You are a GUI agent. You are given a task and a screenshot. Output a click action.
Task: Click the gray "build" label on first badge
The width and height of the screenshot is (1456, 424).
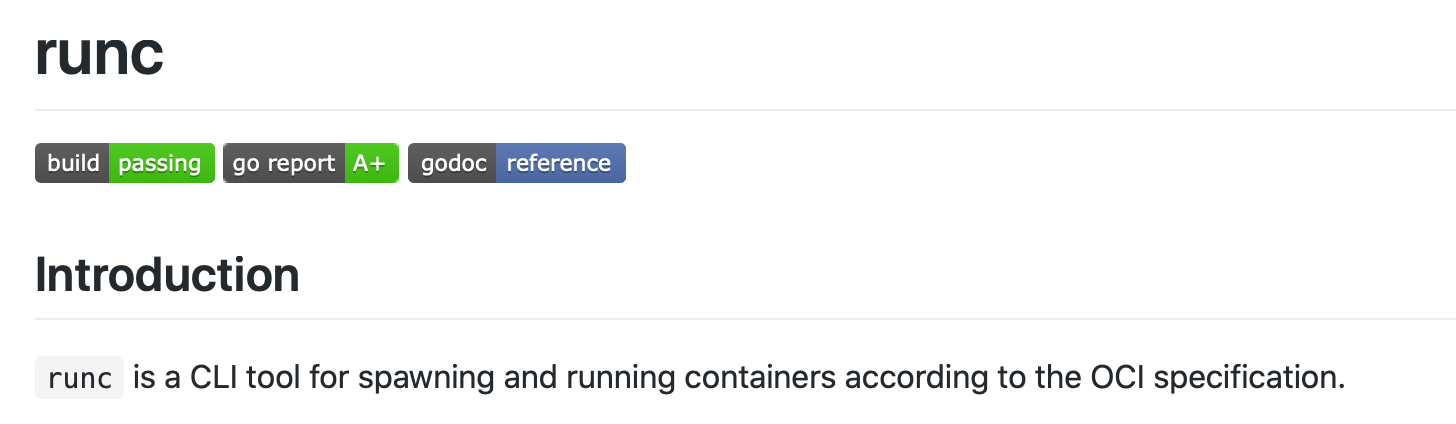(72, 163)
